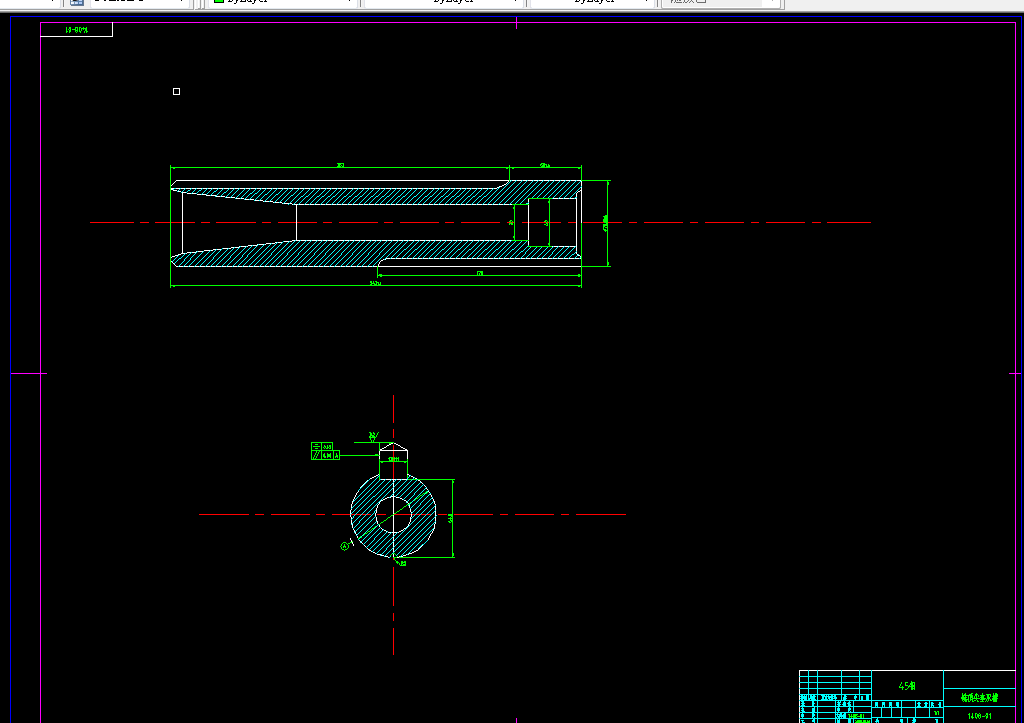Select the radius dimension at bottom of circular section

click(x=400, y=562)
